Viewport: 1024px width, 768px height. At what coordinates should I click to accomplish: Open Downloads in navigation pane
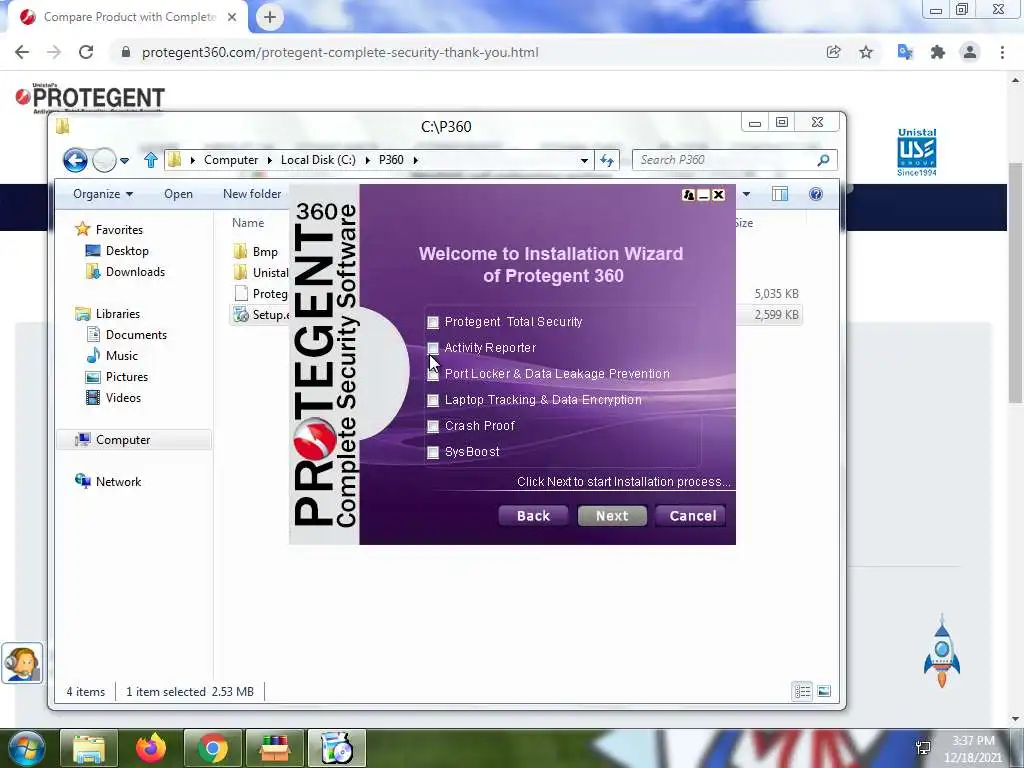click(x=135, y=272)
